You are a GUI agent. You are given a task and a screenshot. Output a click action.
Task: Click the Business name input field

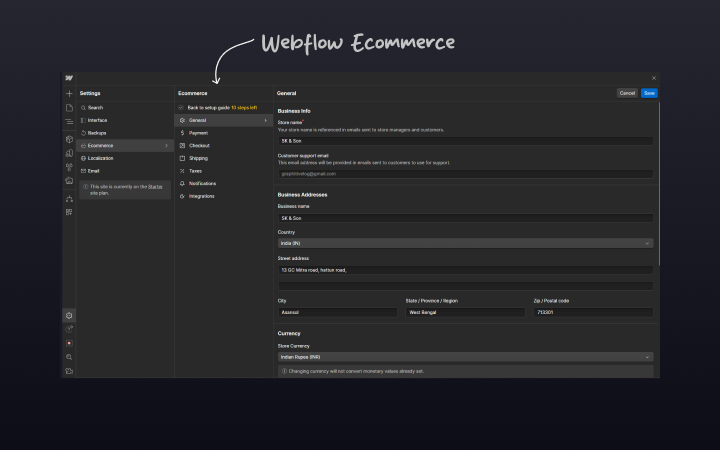[466, 218]
